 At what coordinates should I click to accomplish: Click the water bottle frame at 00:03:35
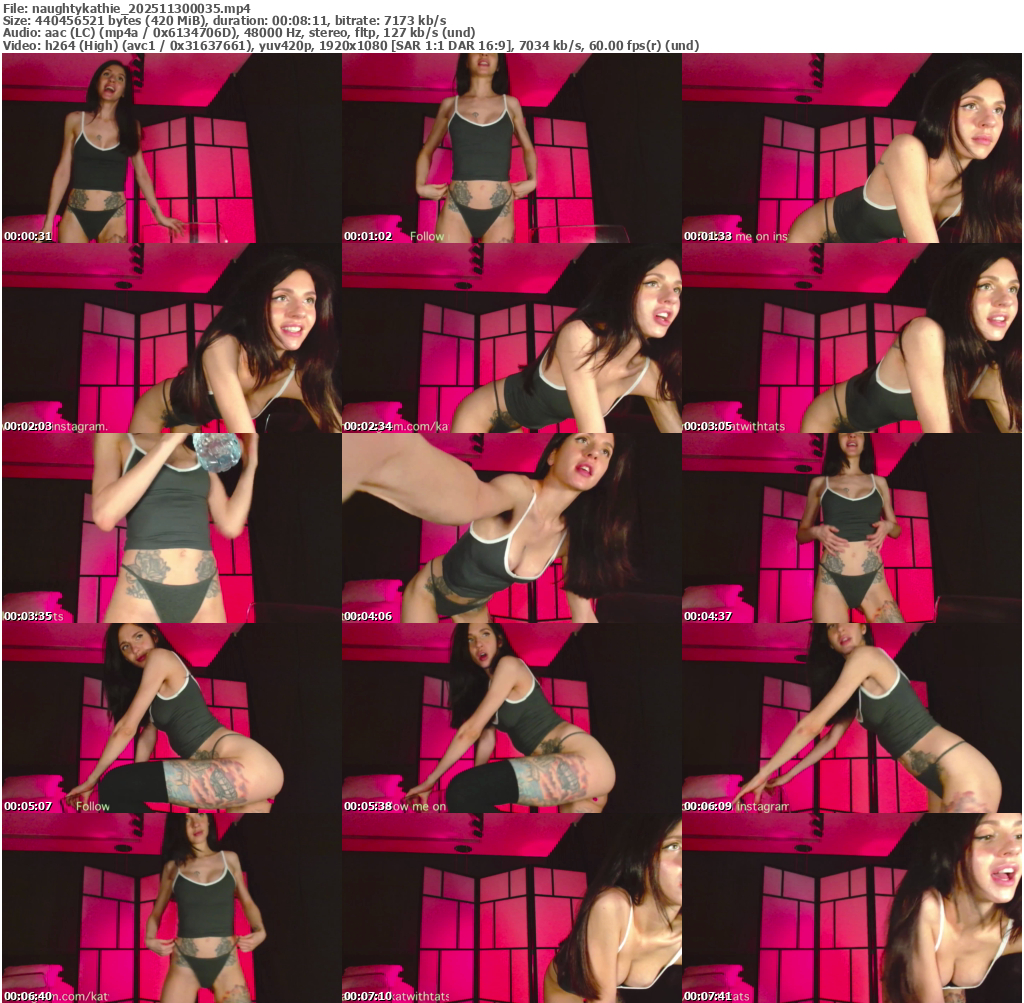coord(171,528)
